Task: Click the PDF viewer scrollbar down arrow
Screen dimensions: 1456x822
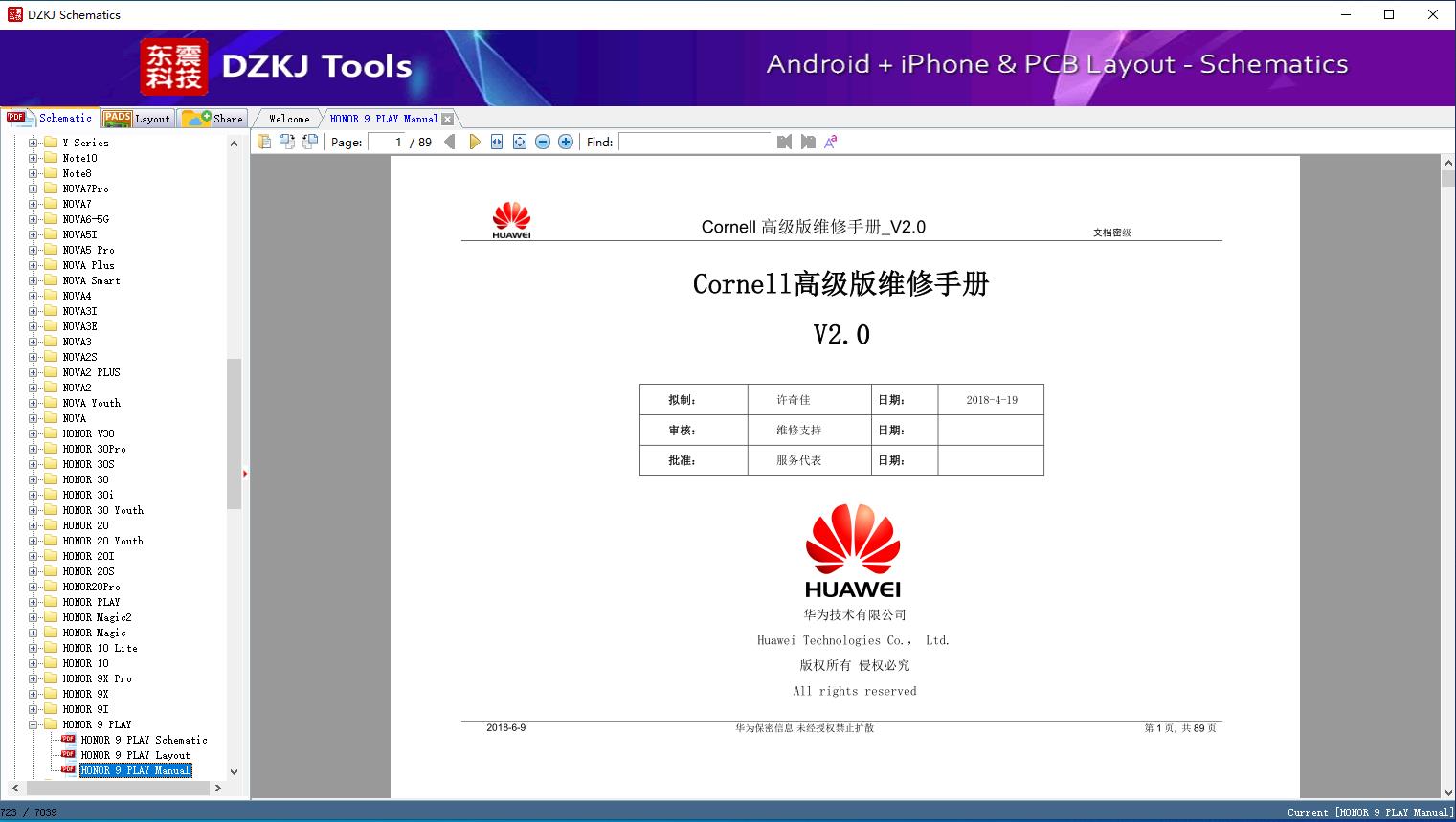Action: coord(1447,790)
